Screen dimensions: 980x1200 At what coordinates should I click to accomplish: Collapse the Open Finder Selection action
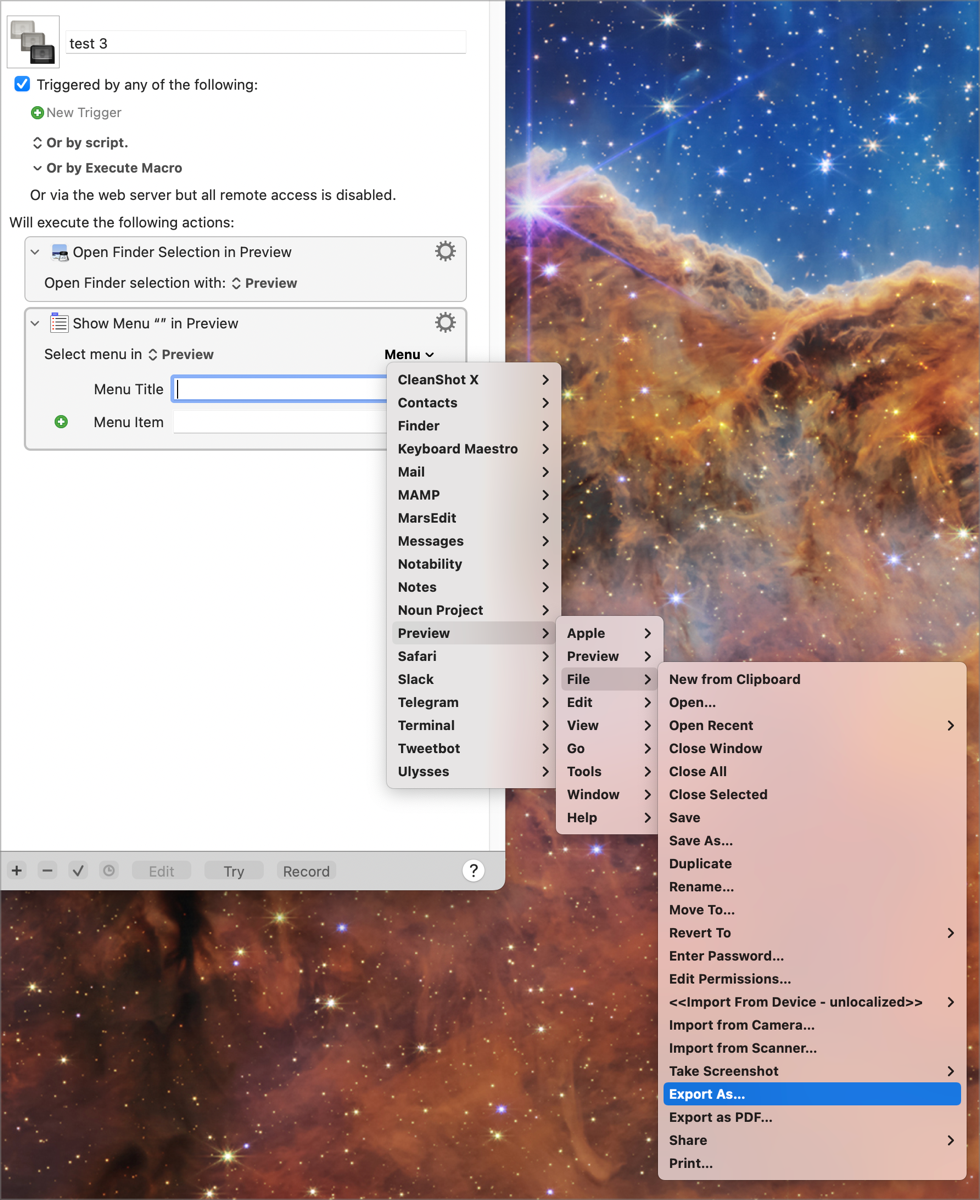[35, 252]
